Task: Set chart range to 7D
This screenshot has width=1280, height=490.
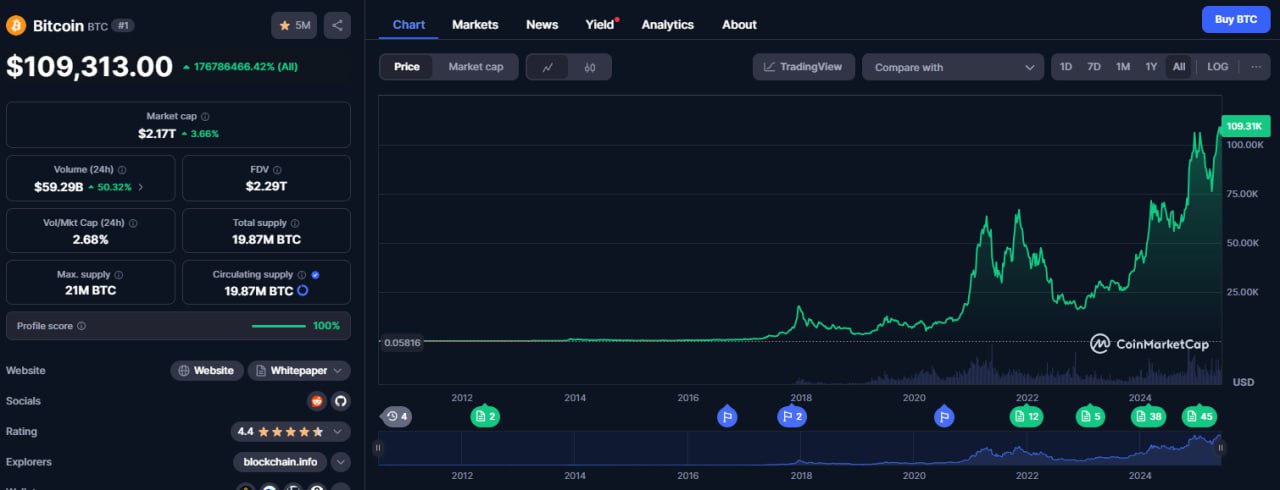Action: 1094,67
